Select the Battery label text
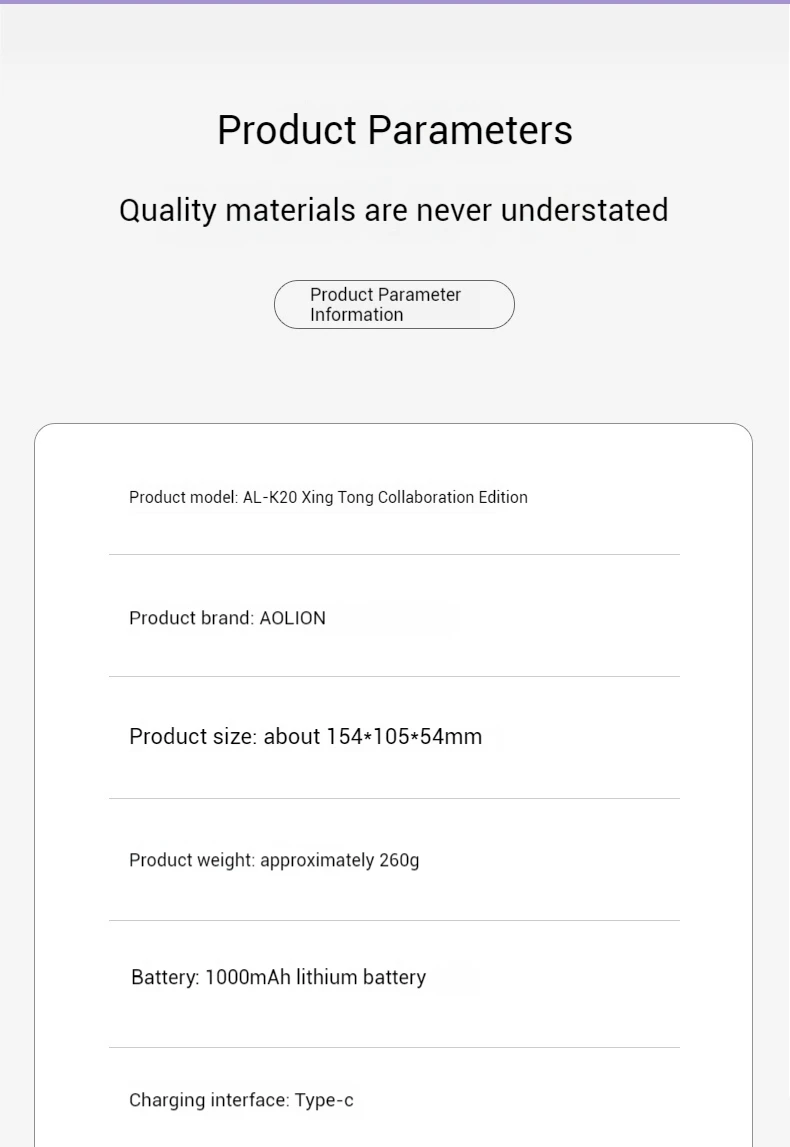This screenshot has width=790, height=1147. (x=165, y=978)
